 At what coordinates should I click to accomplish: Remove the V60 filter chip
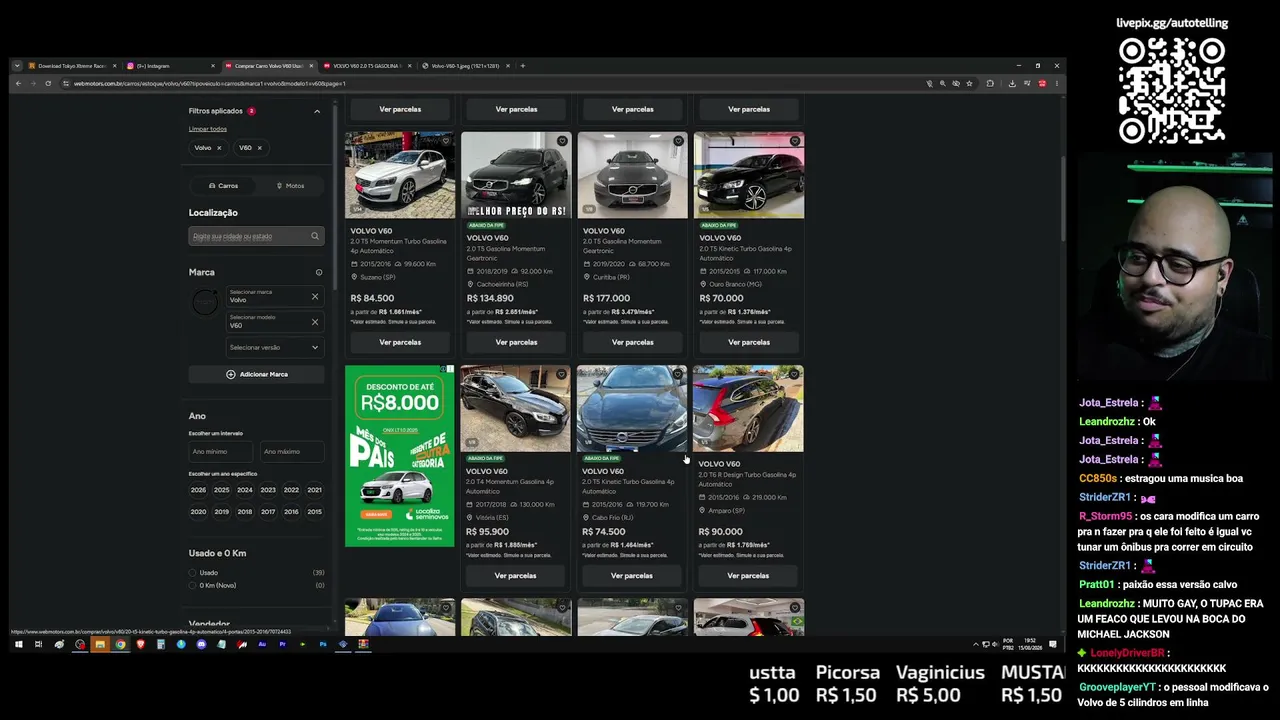tap(259, 148)
